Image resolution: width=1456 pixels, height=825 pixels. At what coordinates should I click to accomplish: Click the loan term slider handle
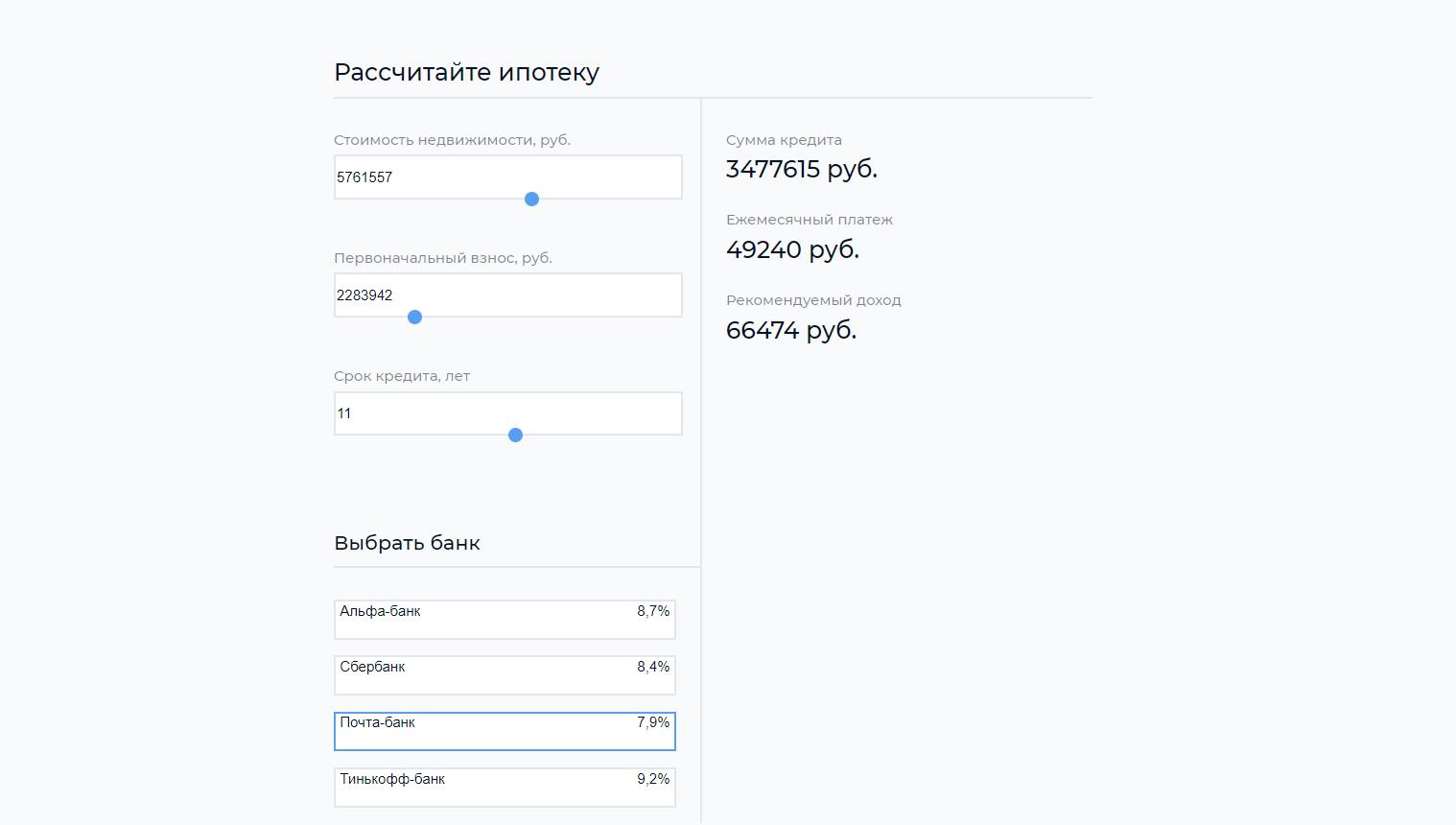click(515, 435)
